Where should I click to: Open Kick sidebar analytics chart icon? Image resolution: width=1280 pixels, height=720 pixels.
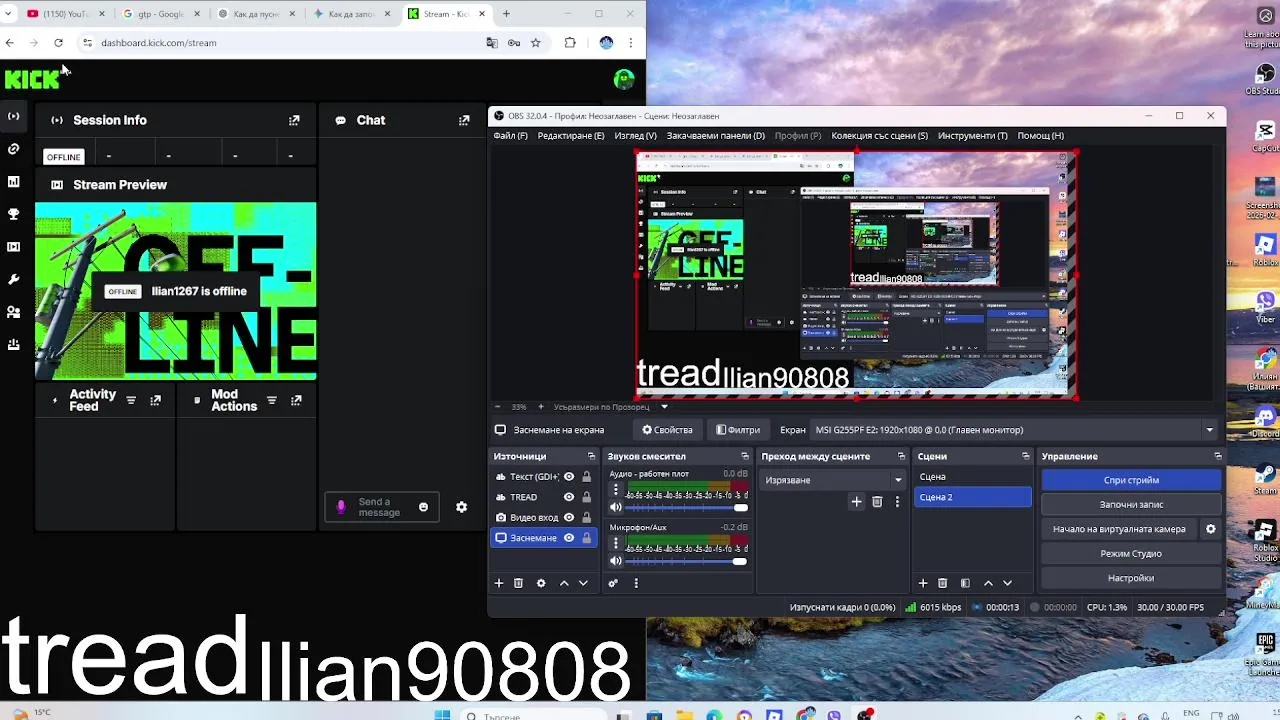tap(13, 182)
